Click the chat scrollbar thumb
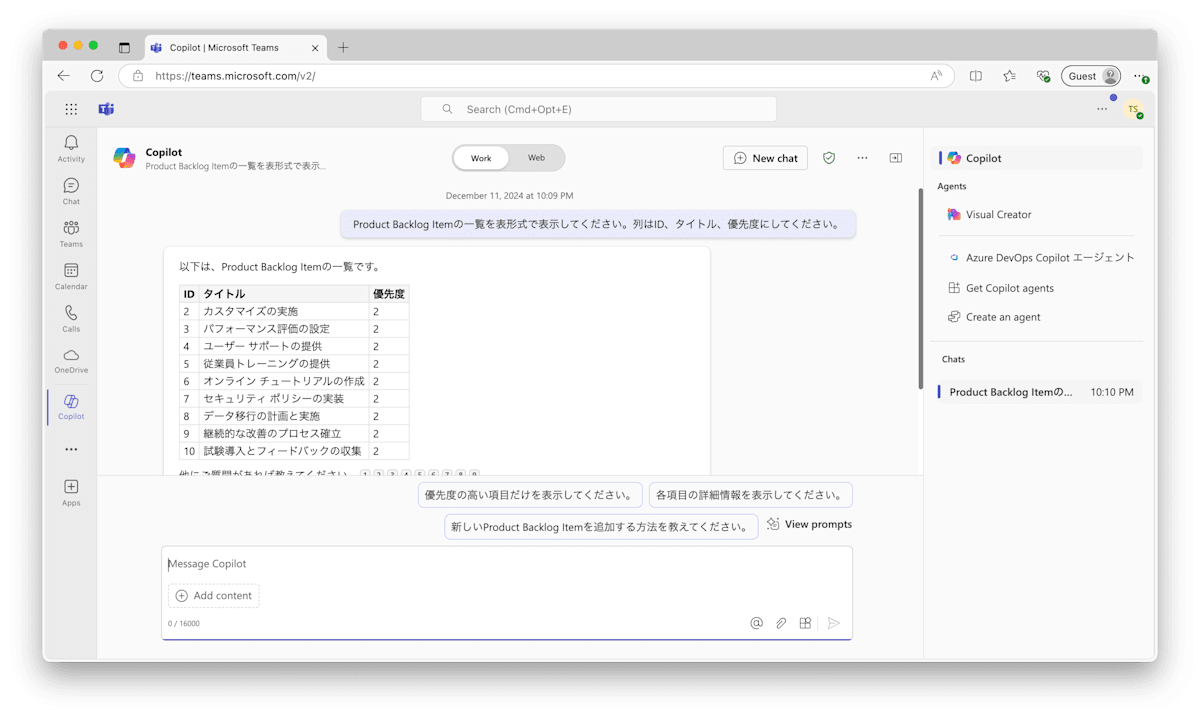1200x718 pixels. point(920,288)
